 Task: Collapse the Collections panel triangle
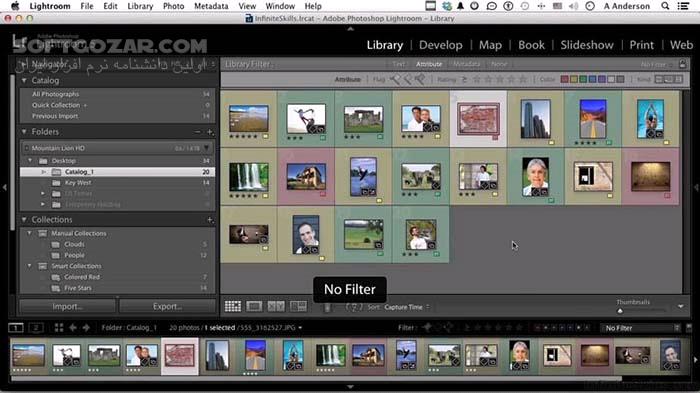click(x=24, y=220)
